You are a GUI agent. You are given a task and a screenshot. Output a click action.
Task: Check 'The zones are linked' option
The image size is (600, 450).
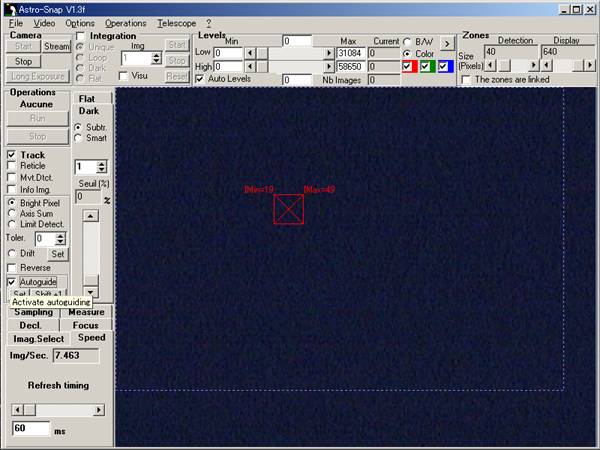click(467, 79)
